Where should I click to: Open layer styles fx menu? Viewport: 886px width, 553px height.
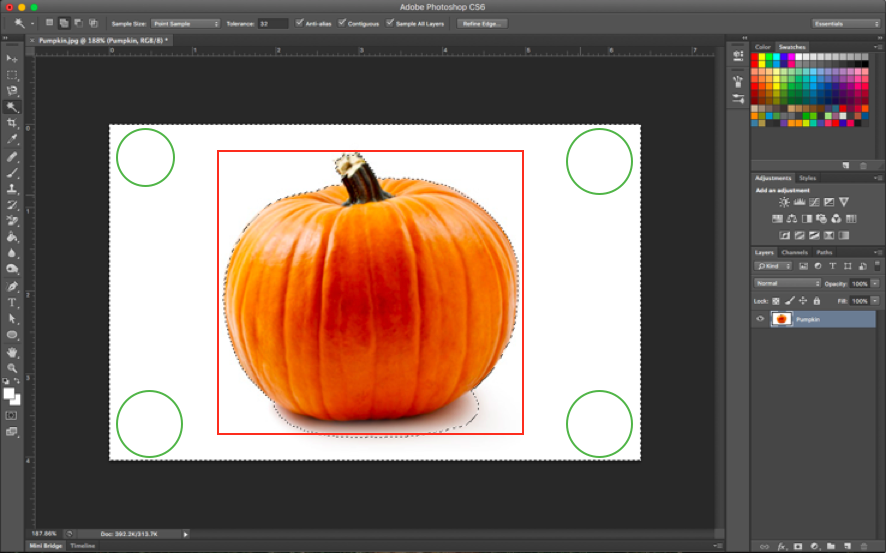tap(782, 546)
